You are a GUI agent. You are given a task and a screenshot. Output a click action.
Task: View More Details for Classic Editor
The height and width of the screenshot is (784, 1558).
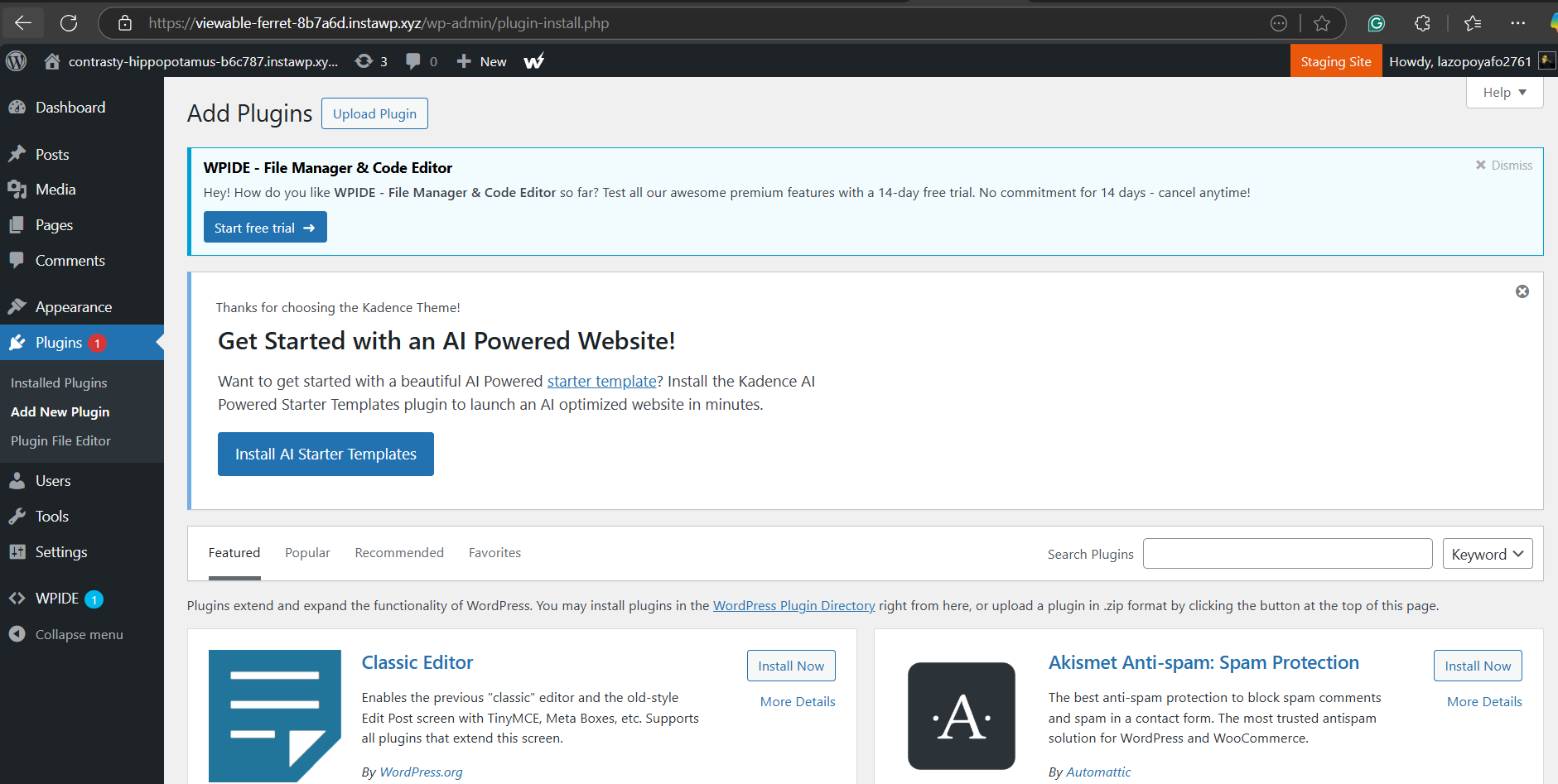coord(798,702)
